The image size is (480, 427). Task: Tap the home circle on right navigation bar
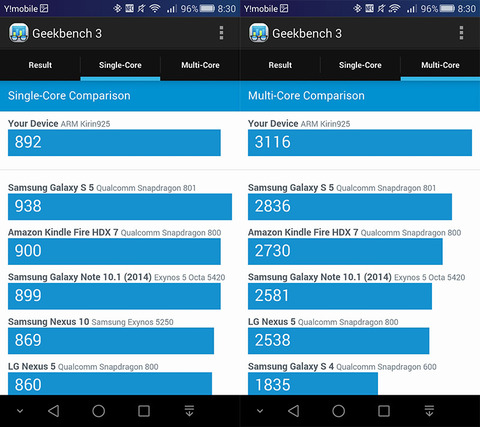tap(339, 411)
